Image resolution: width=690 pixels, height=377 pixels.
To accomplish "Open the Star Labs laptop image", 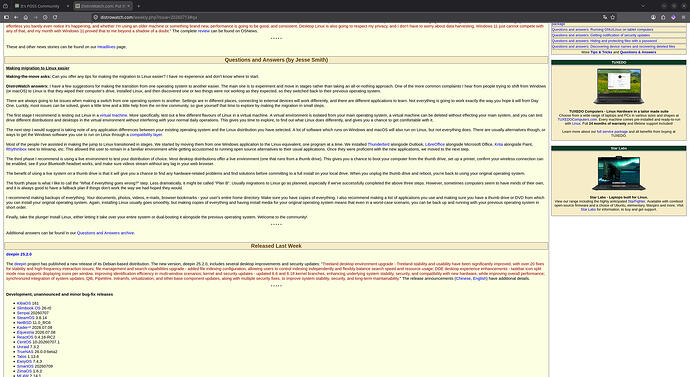I will [618, 173].
